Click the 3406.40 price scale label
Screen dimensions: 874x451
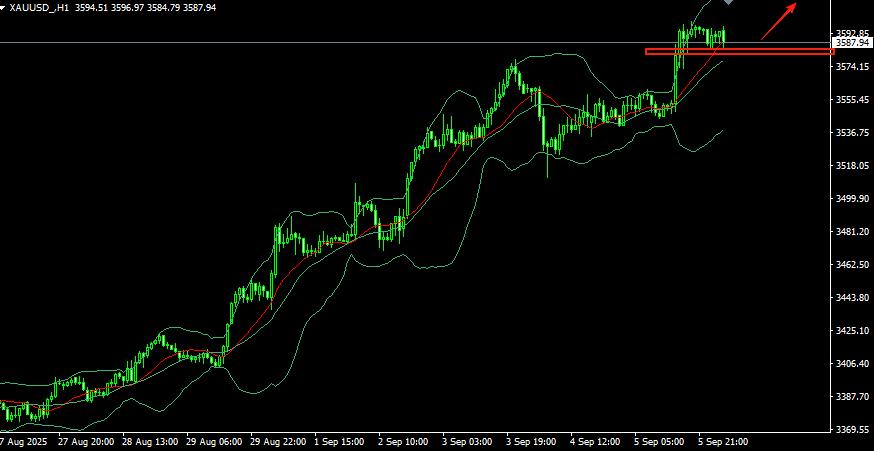(x=852, y=364)
